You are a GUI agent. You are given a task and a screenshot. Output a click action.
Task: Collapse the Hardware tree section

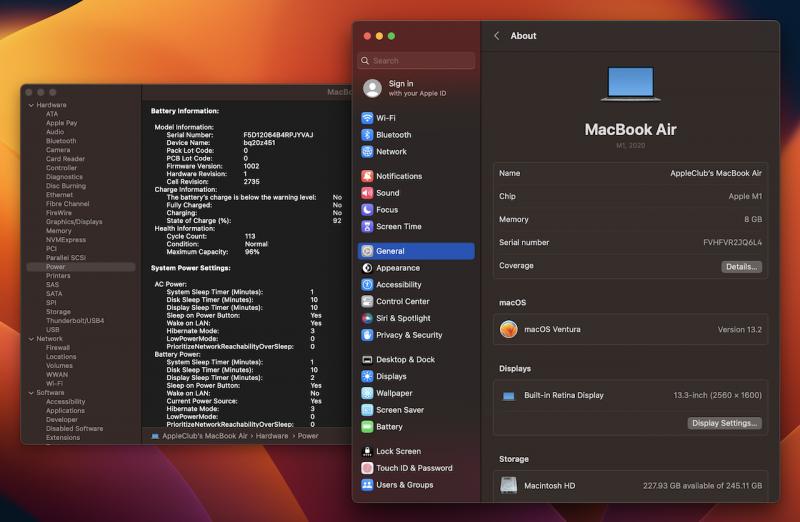tap(31, 105)
